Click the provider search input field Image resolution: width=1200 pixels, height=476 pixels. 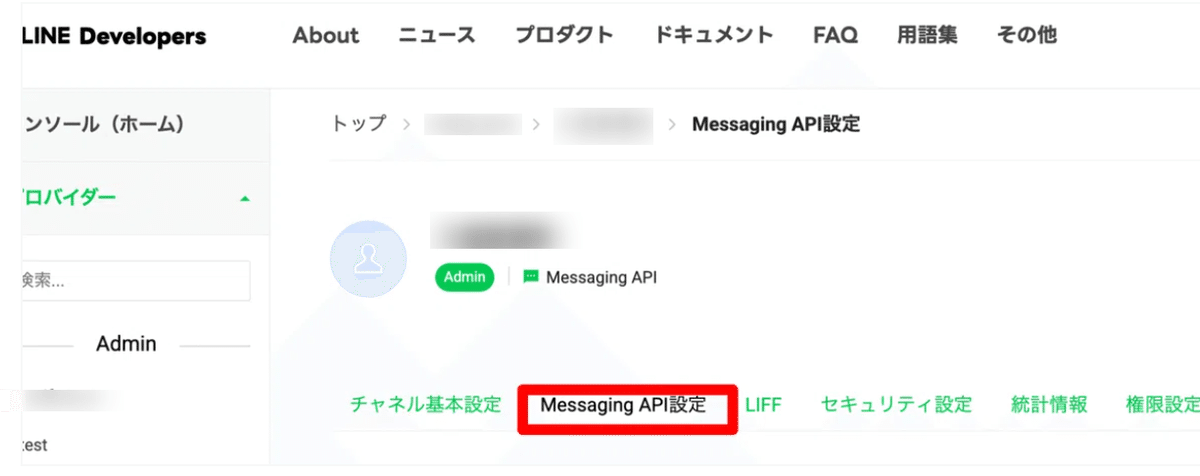click(136, 281)
